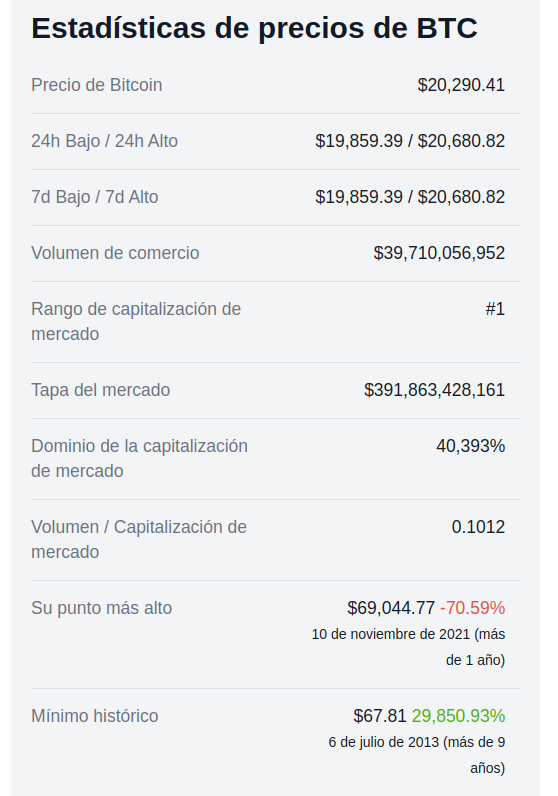Select the Dominio de la capitalización label
Image resolution: width=558 pixels, height=796 pixels.
point(140,458)
